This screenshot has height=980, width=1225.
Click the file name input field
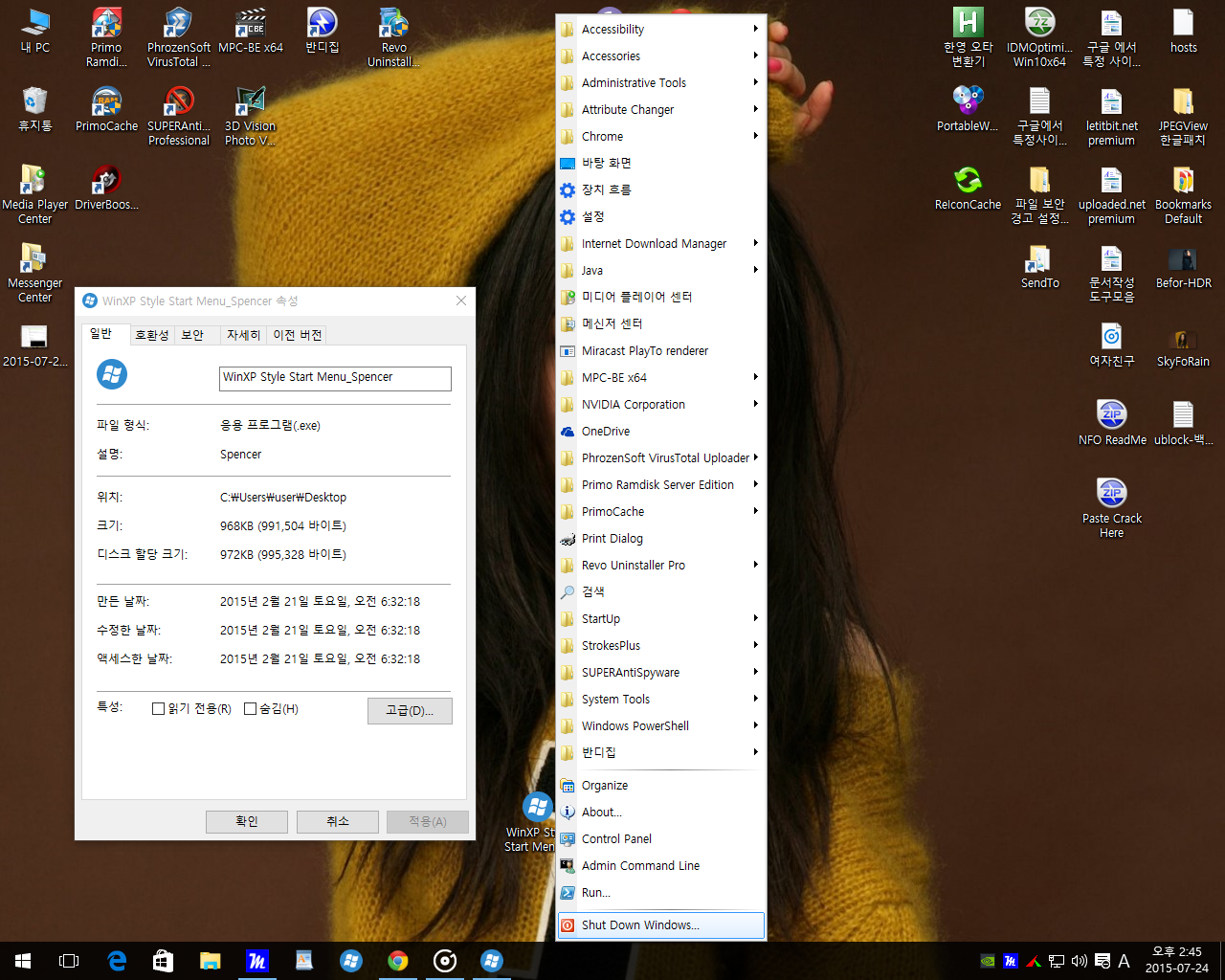[335, 378]
